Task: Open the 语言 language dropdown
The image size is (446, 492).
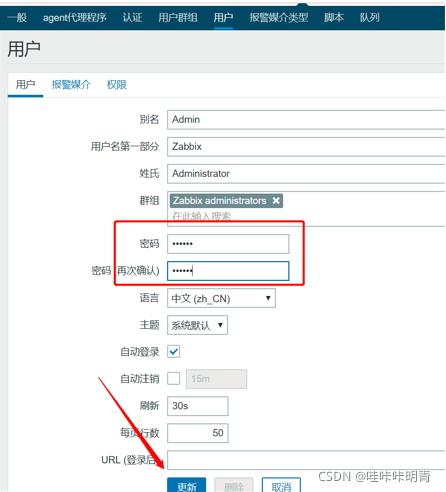Action: (x=221, y=298)
